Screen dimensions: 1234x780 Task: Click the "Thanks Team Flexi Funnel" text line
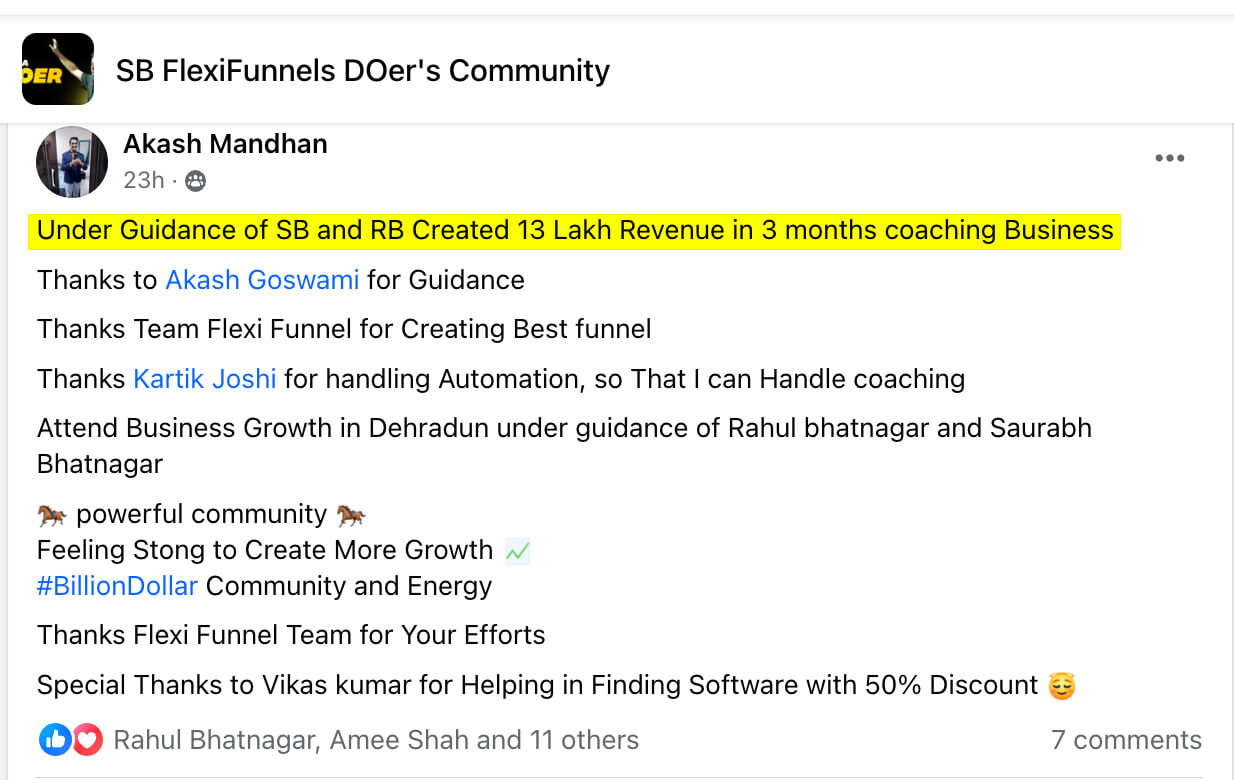(x=344, y=329)
